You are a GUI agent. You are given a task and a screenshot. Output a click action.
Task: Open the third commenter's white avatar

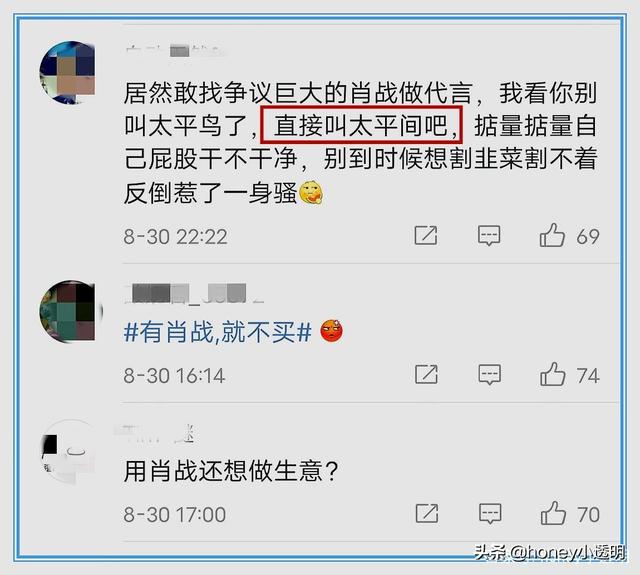[x=69, y=452]
